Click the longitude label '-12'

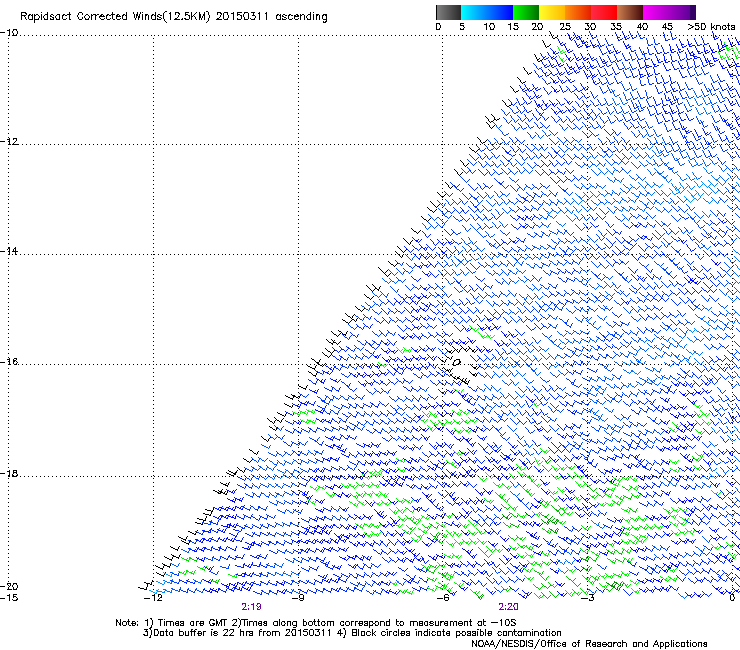click(153, 598)
